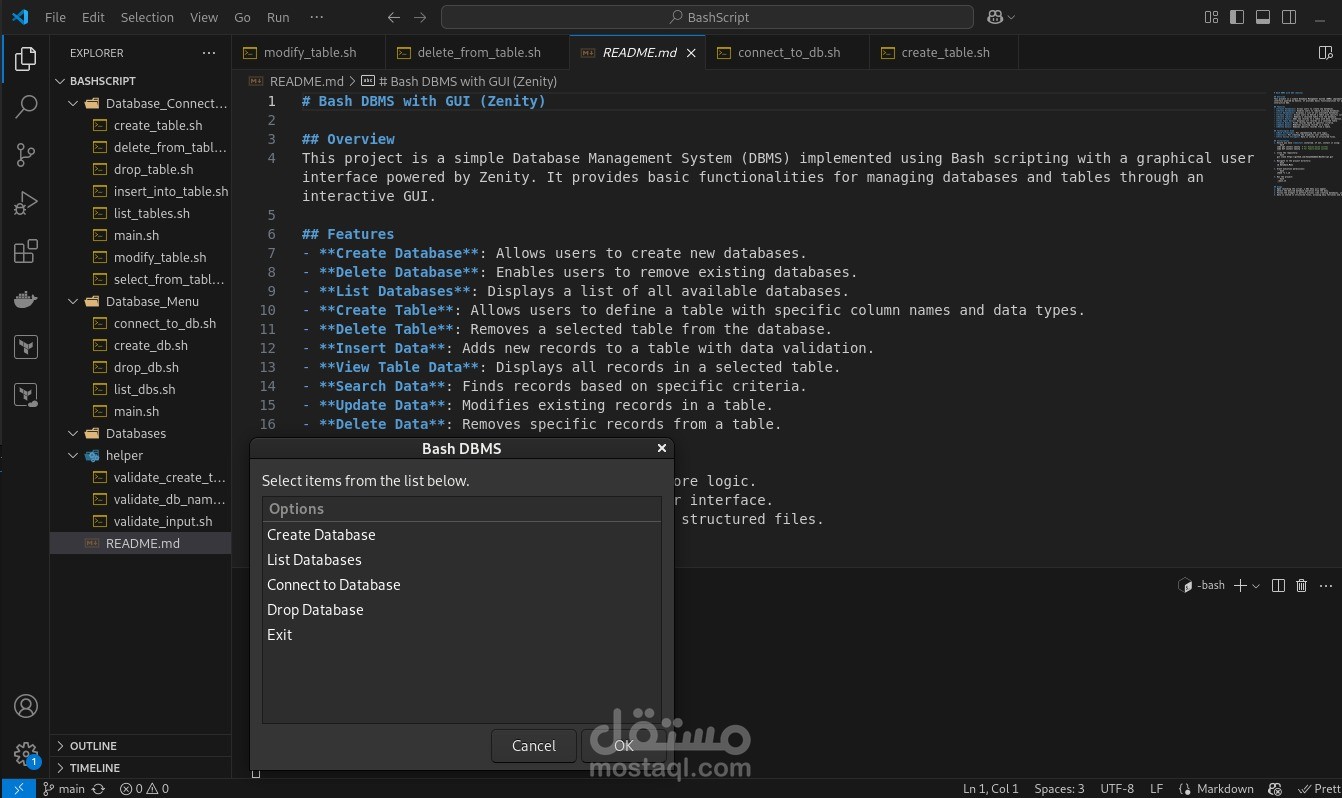The height and width of the screenshot is (798, 1342).
Task: Toggle the bottom panel layout button
Action: click(x=1263, y=17)
